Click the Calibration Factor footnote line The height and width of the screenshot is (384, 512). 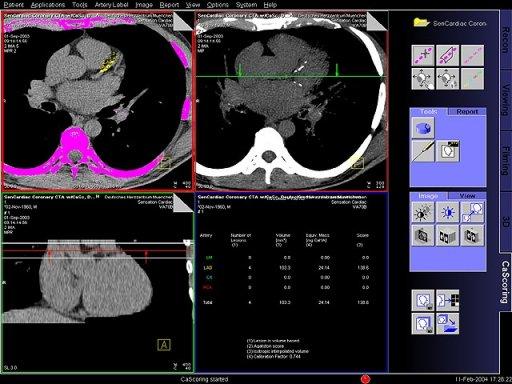click(273, 356)
